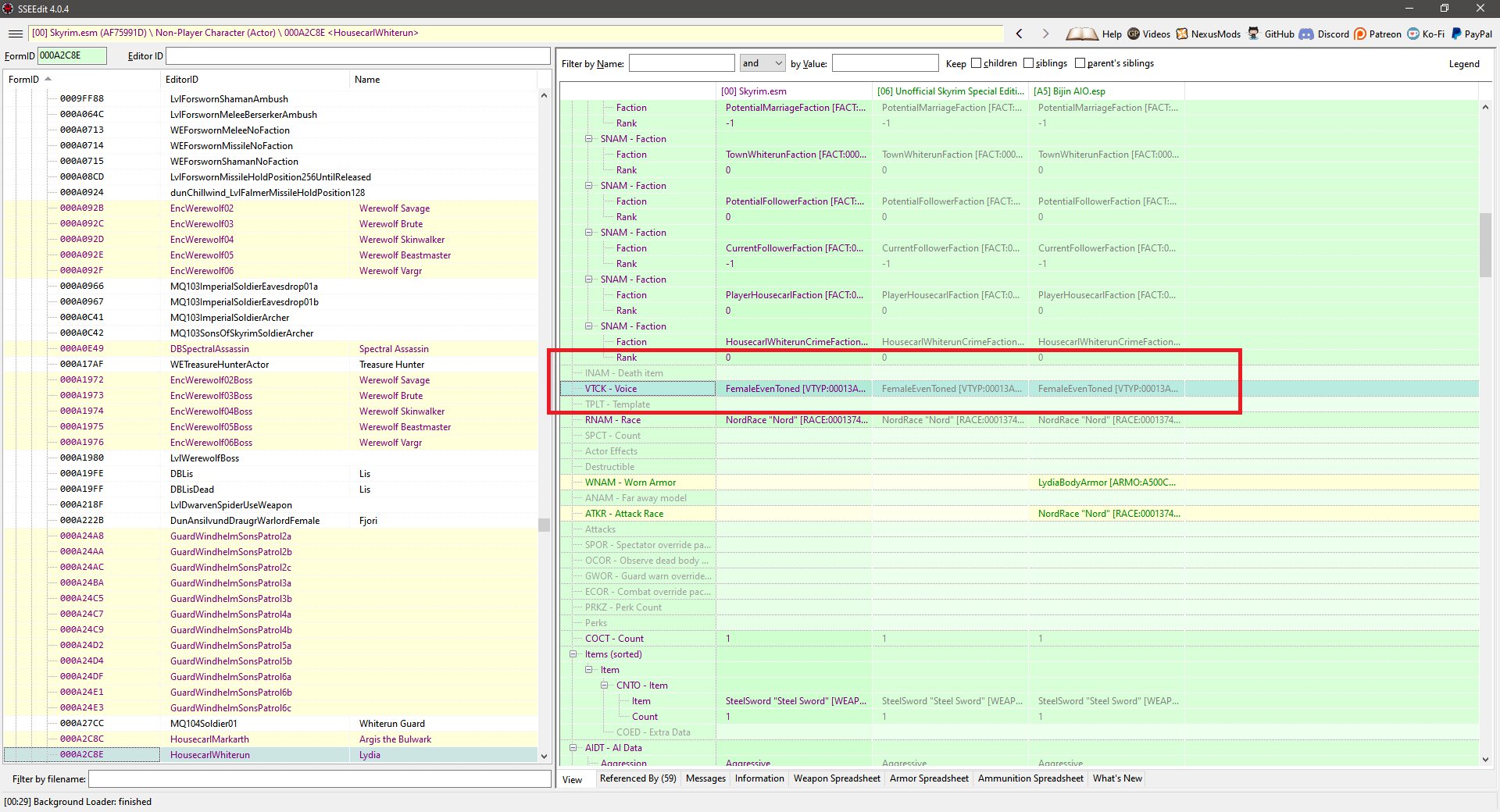Image resolution: width=1500 pixels, height=812 pixels.
Task: Open the Help book icon
Action: [1081, 34]
